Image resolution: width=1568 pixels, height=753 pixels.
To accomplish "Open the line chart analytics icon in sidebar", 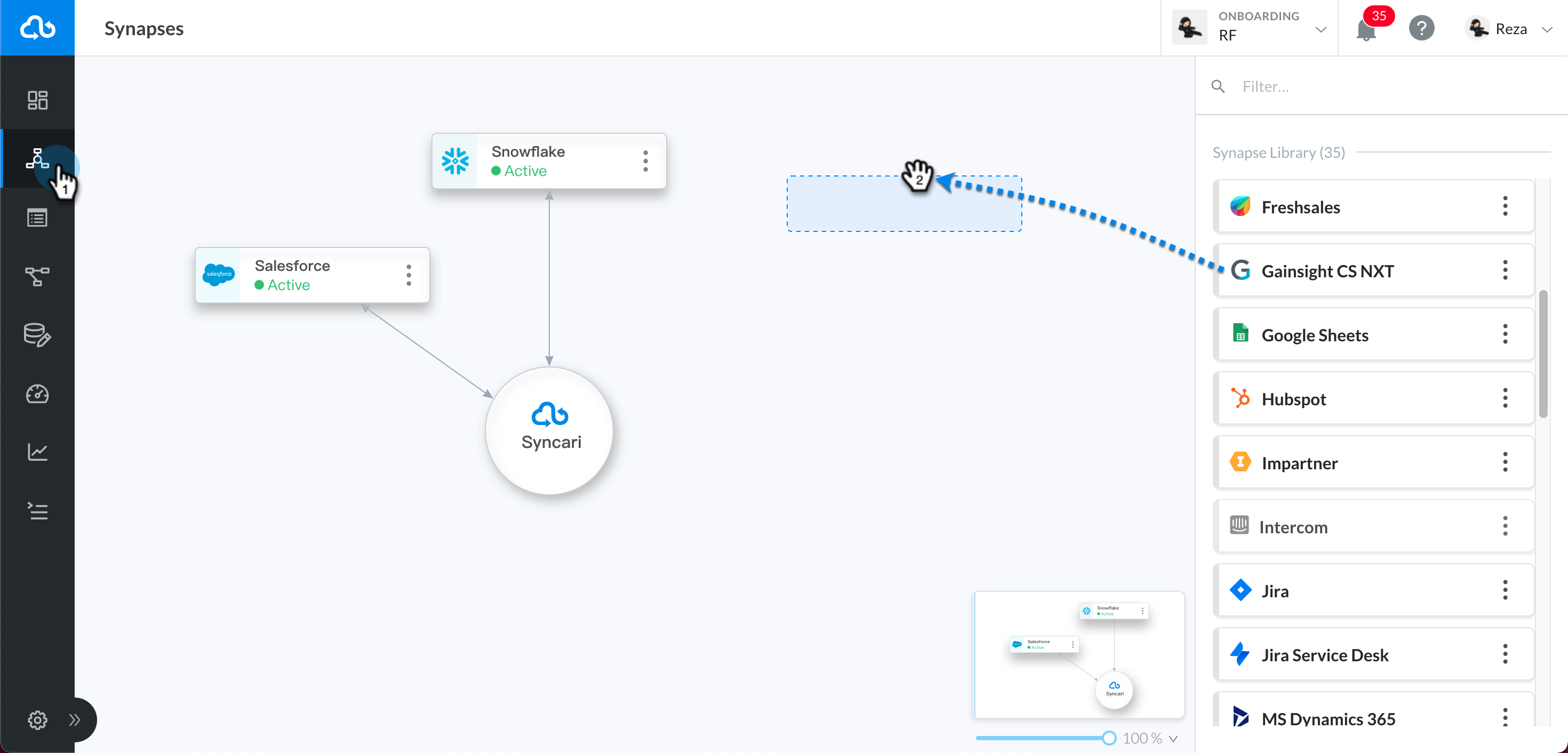I will [x=37, y=452].
